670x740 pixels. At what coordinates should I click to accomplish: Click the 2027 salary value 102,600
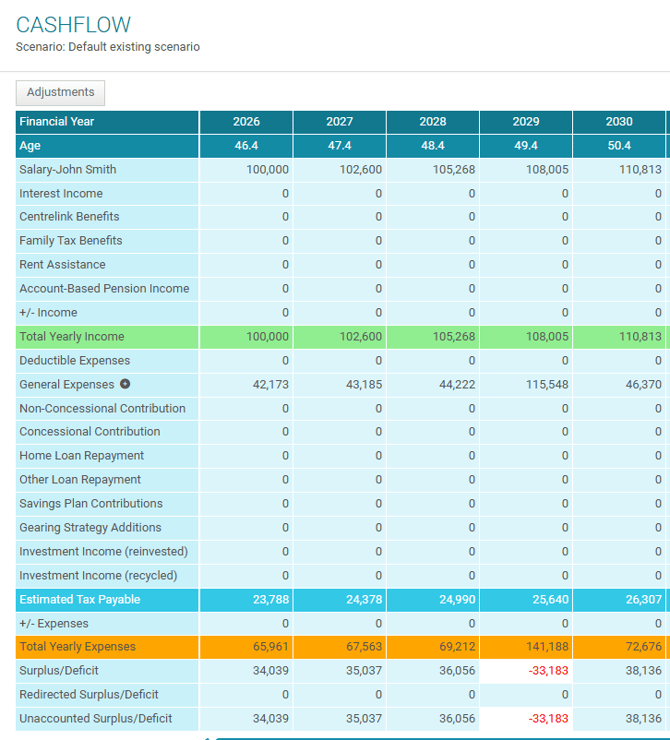click(361, 170)
